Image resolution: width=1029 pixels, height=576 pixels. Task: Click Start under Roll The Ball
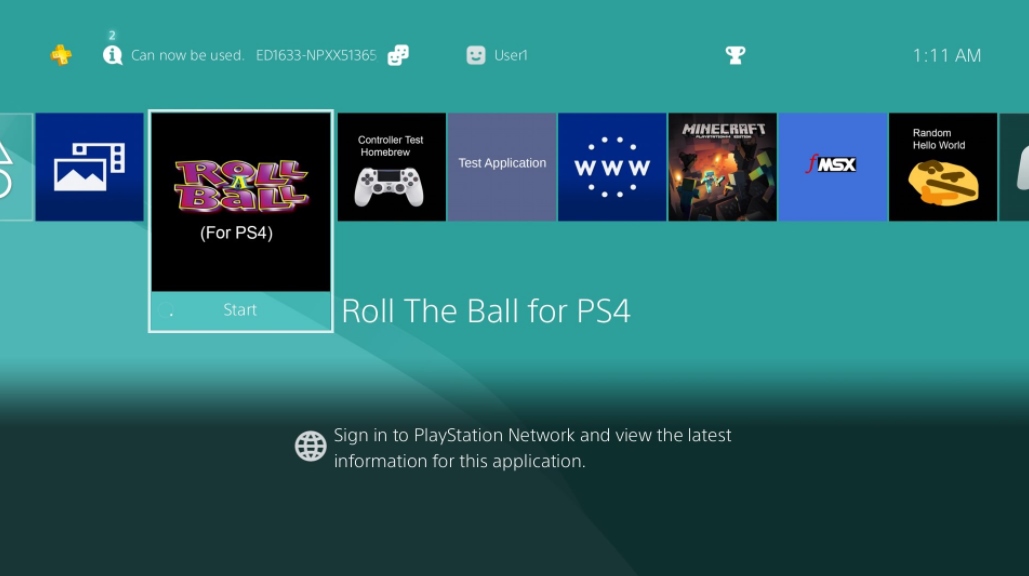[x=241, y=310]
